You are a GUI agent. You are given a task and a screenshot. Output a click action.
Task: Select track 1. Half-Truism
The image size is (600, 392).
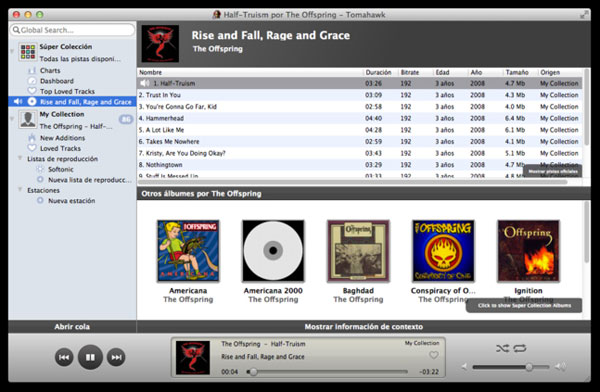[360, 83]
